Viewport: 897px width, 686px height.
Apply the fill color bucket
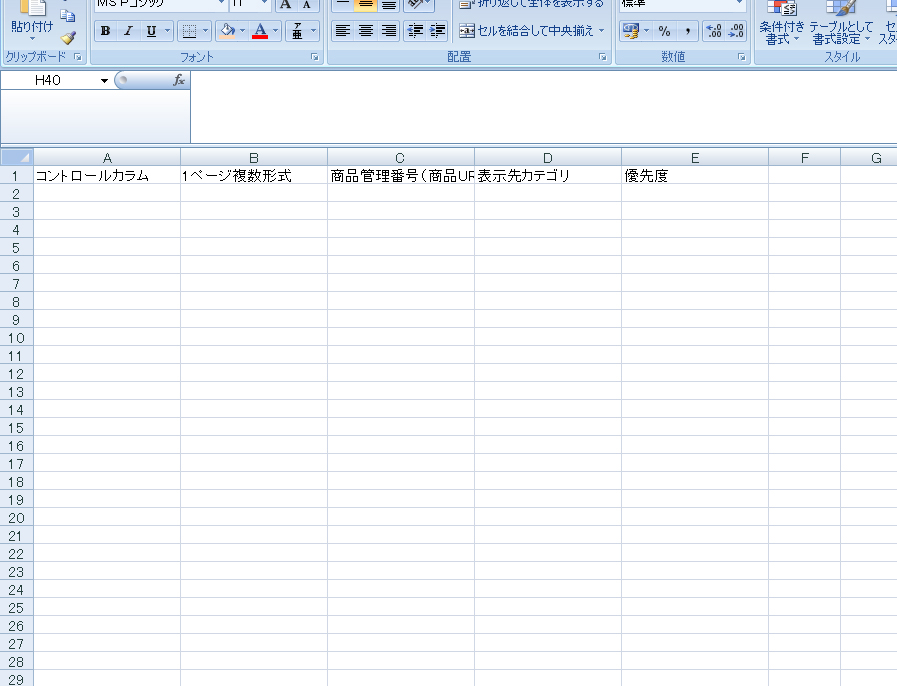click(x=227, y=31)
